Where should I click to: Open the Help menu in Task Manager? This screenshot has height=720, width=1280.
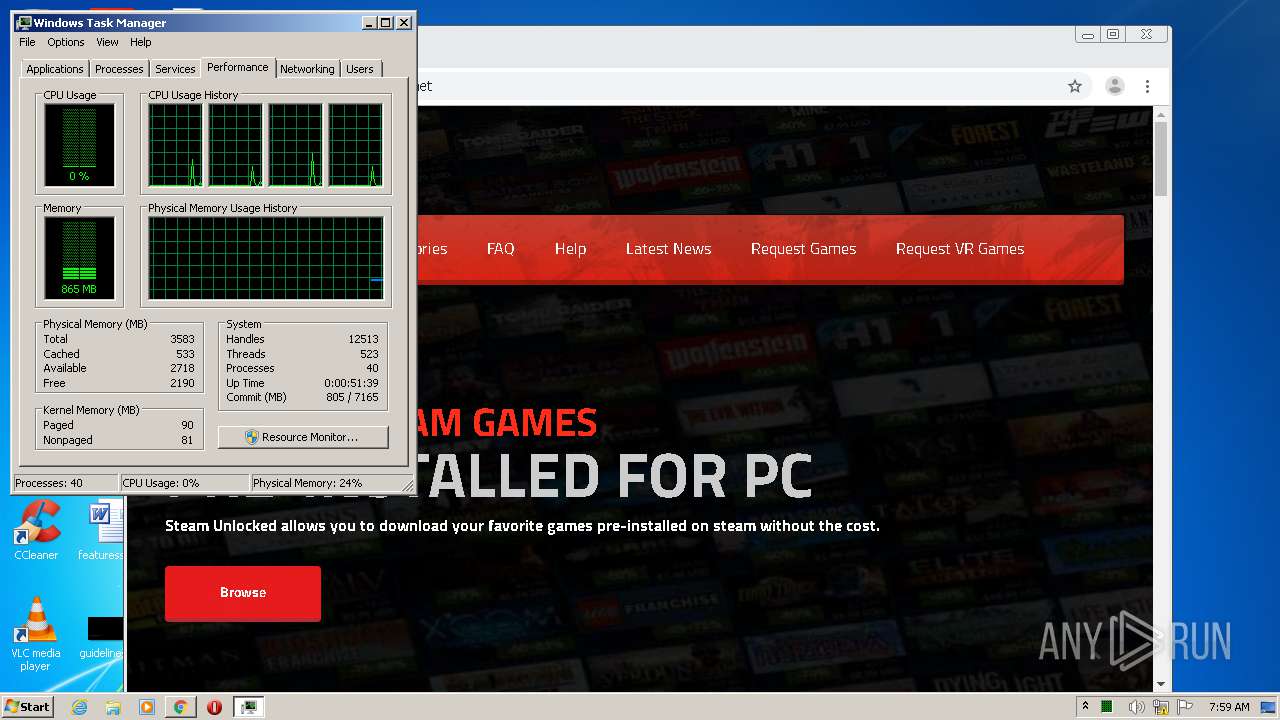pyautogui.click(x=141, y=42)
